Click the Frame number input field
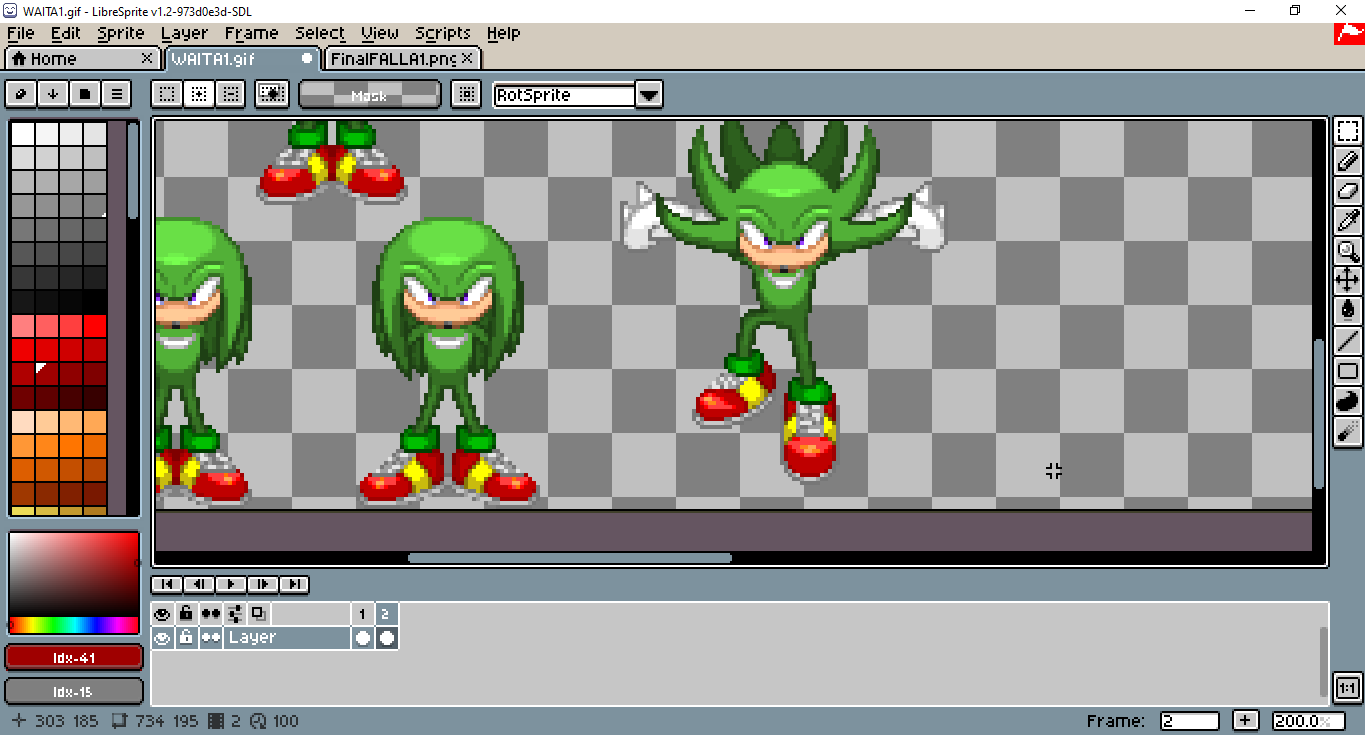This screenshot has width=1365, height=735. coord(1190,721)
